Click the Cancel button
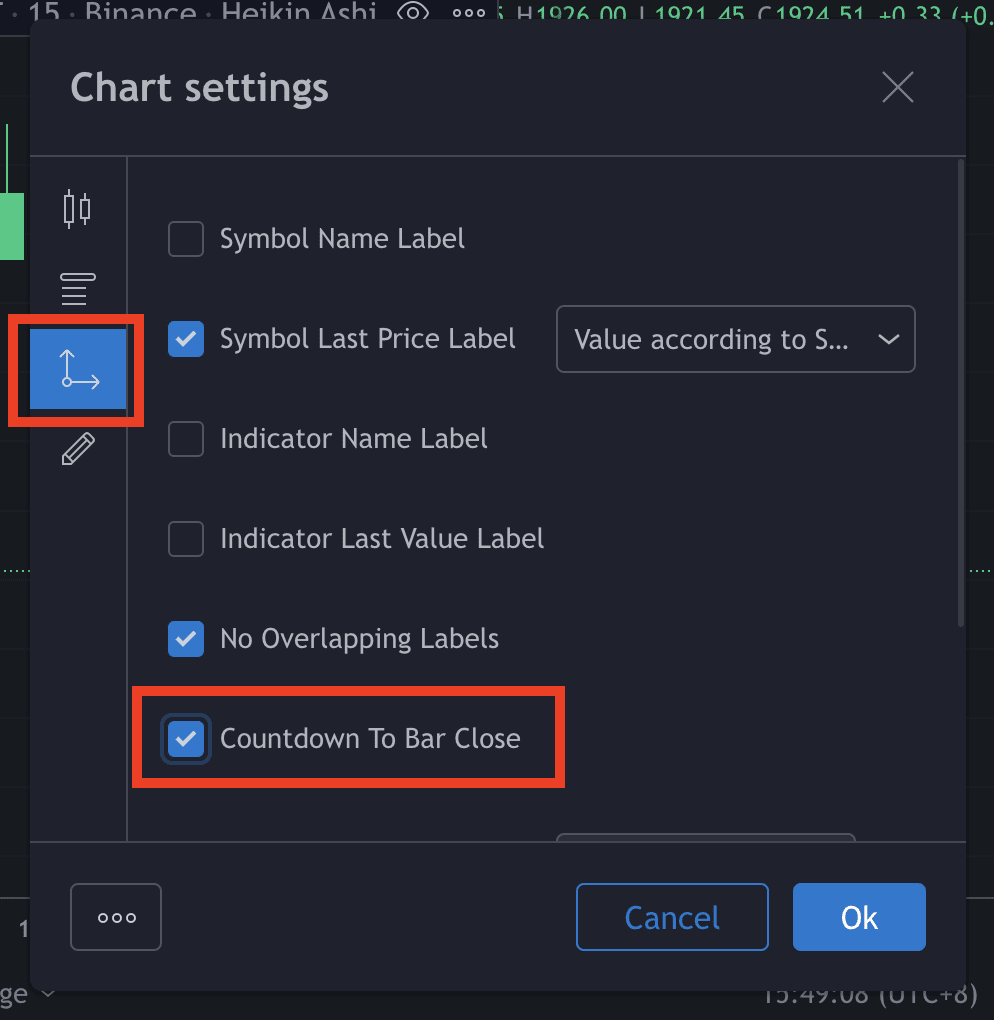The image size is (994, 1020). [x=672, y=917]
